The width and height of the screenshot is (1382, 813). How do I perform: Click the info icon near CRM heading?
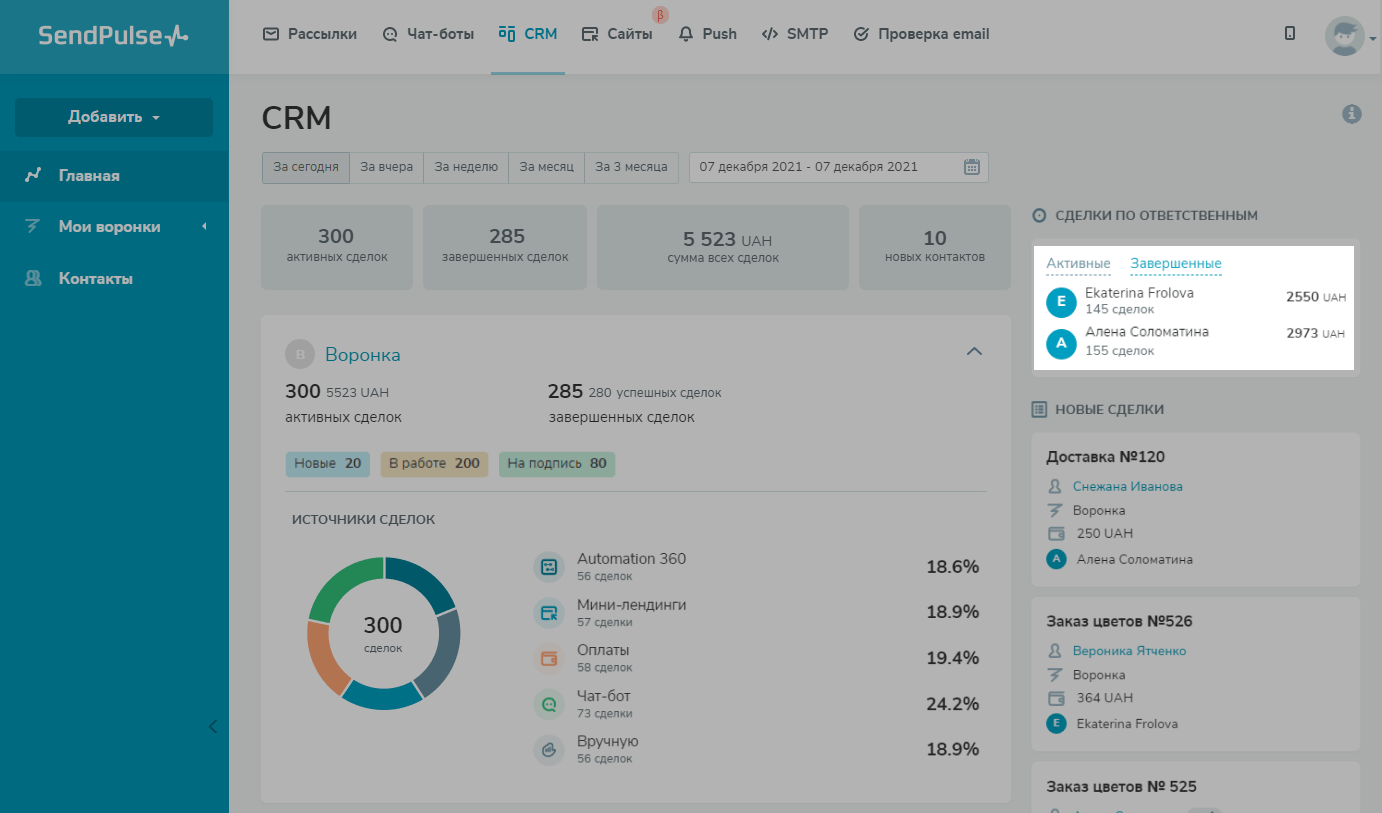[1351, 114]
